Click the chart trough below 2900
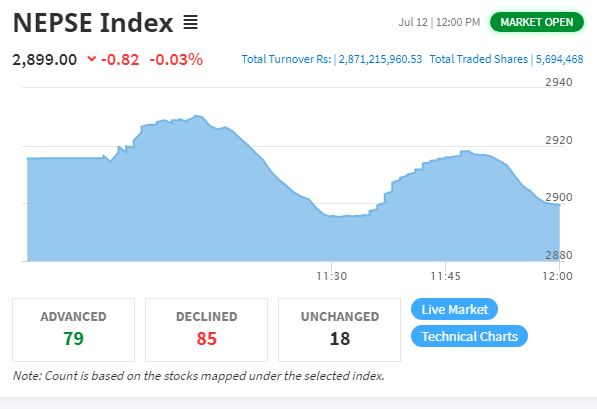Image resolution: width=597 pixels, height=409 pixels. pyautogui.click(x=340, y=216)
